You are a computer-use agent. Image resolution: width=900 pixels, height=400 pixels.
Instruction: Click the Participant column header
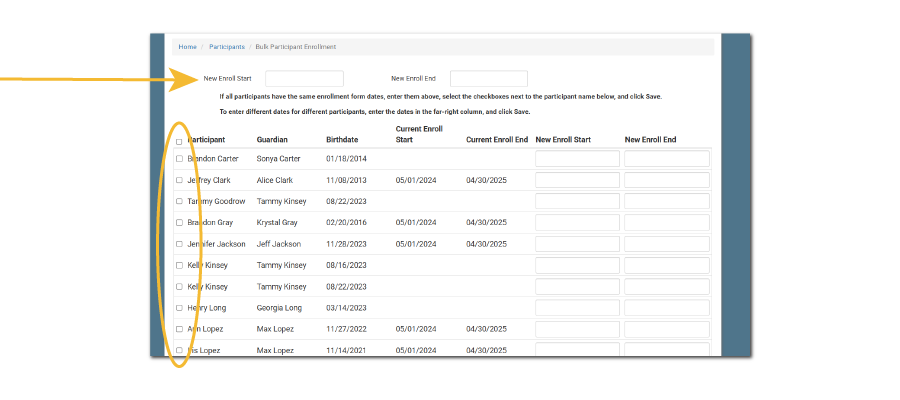[x=207, y=139]
